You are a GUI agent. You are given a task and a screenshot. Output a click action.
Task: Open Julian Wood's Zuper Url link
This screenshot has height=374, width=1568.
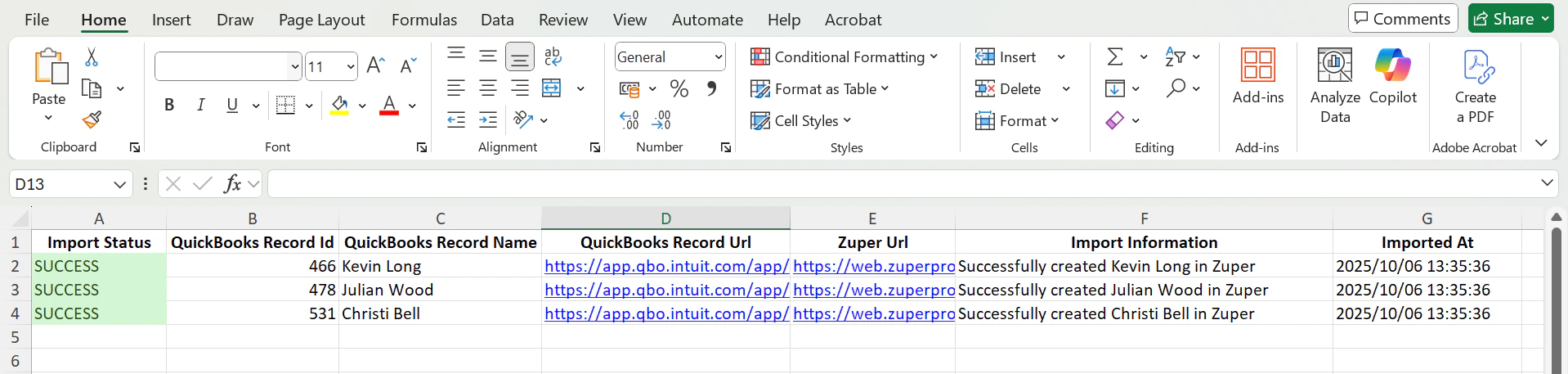[x=874, y=290]
